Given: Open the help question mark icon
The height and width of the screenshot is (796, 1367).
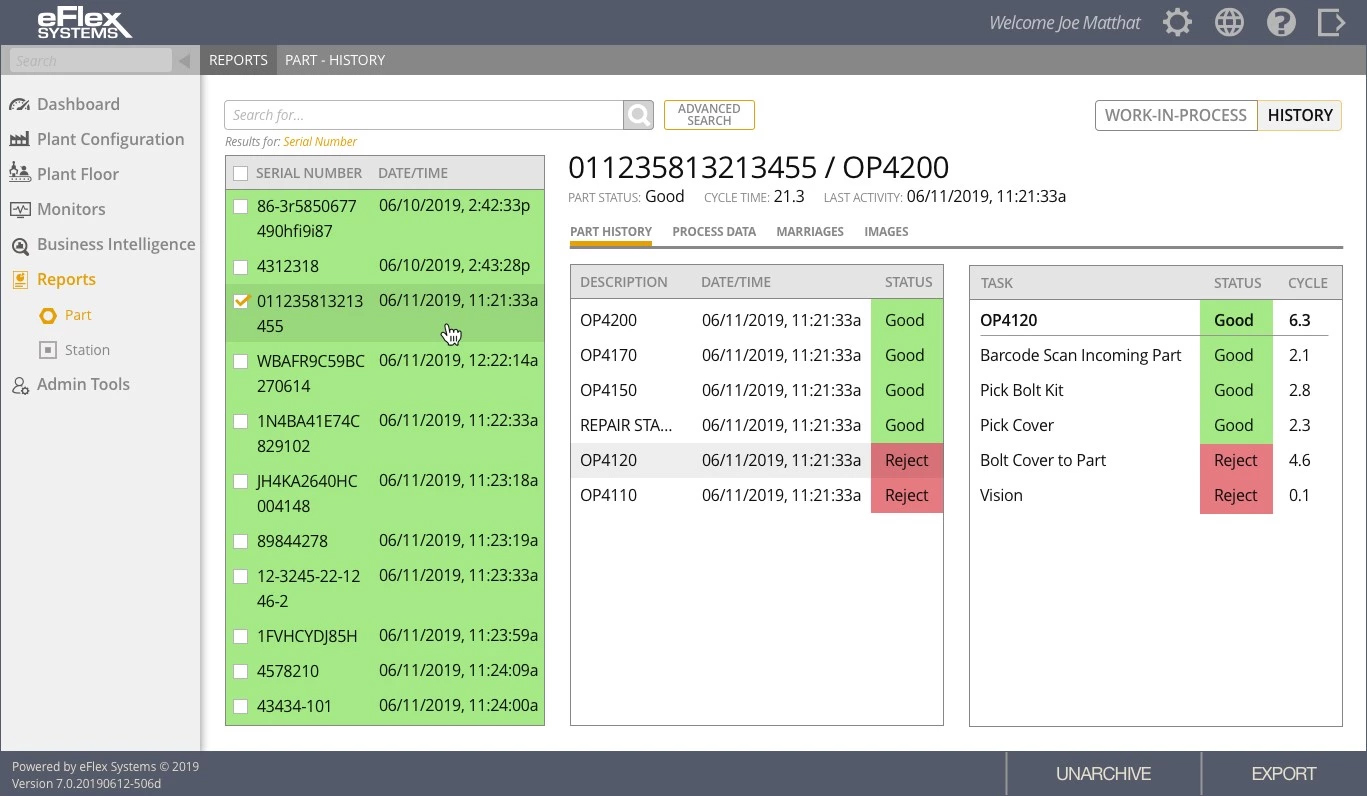Looking at the screenshot, I should point(1281,23).
